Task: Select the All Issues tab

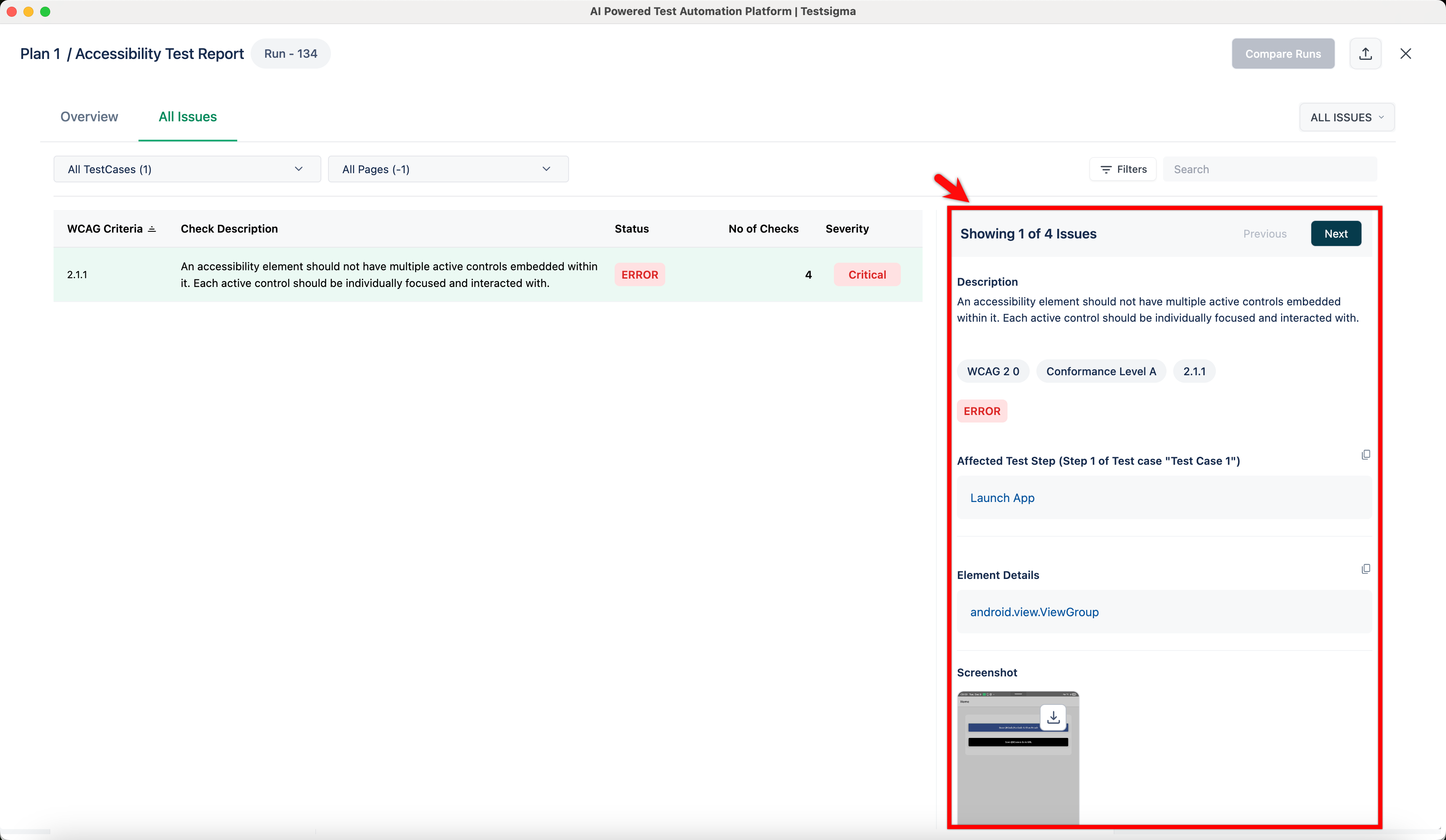Action: point(187,117)
